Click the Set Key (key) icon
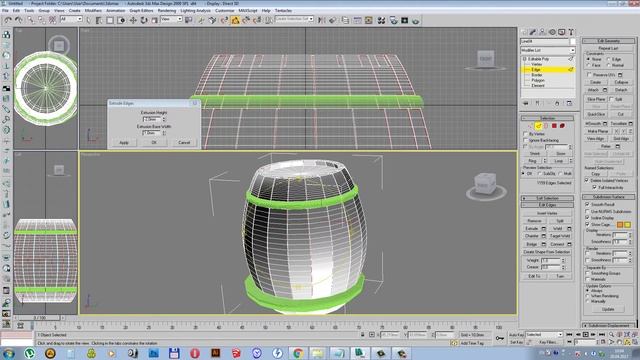The width and height of the screenshot is (640, 360). tap(500, 338)
